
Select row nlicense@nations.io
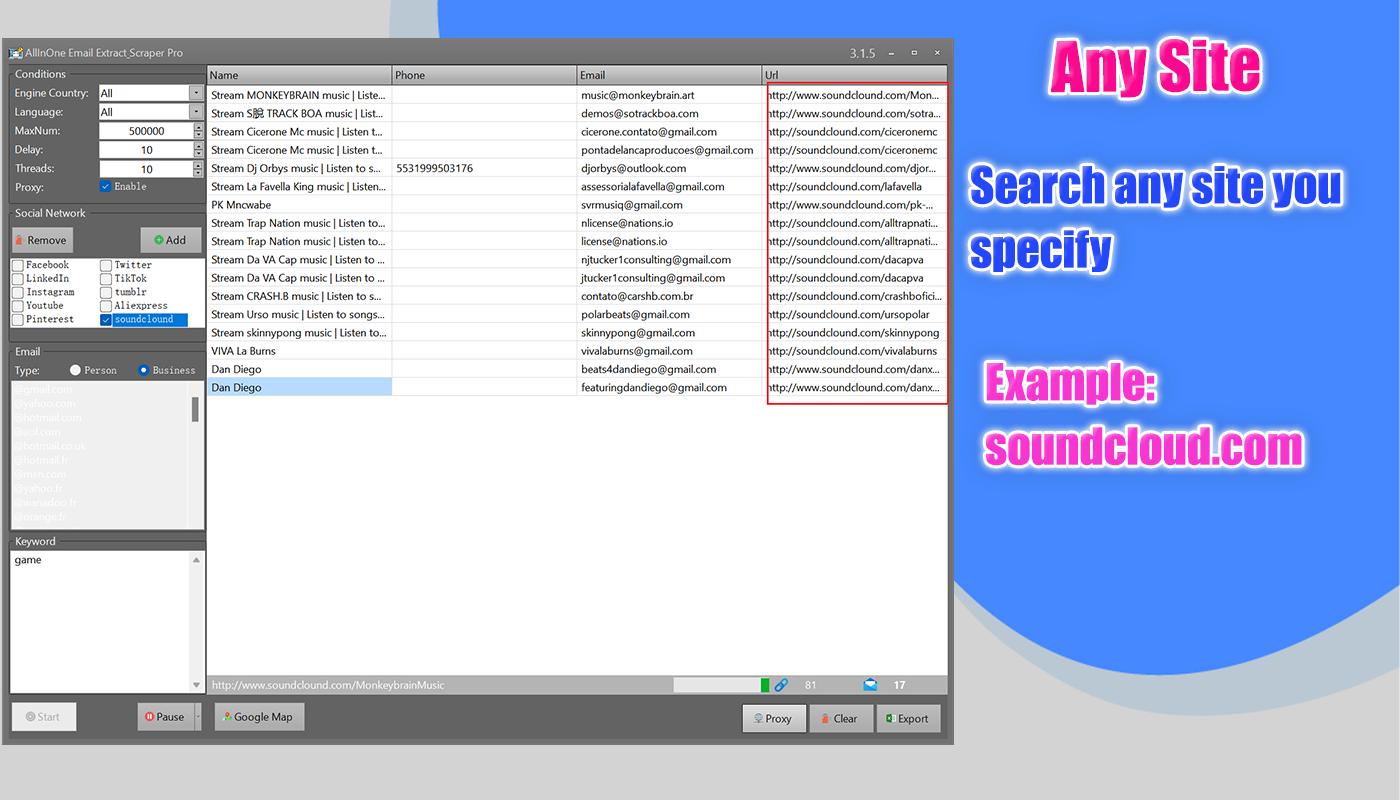click(x=577, y=223)
